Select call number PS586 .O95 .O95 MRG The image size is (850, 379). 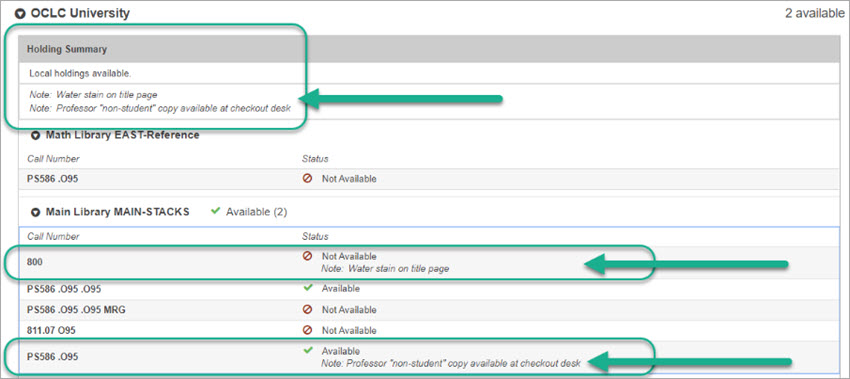tap(76, 310)
